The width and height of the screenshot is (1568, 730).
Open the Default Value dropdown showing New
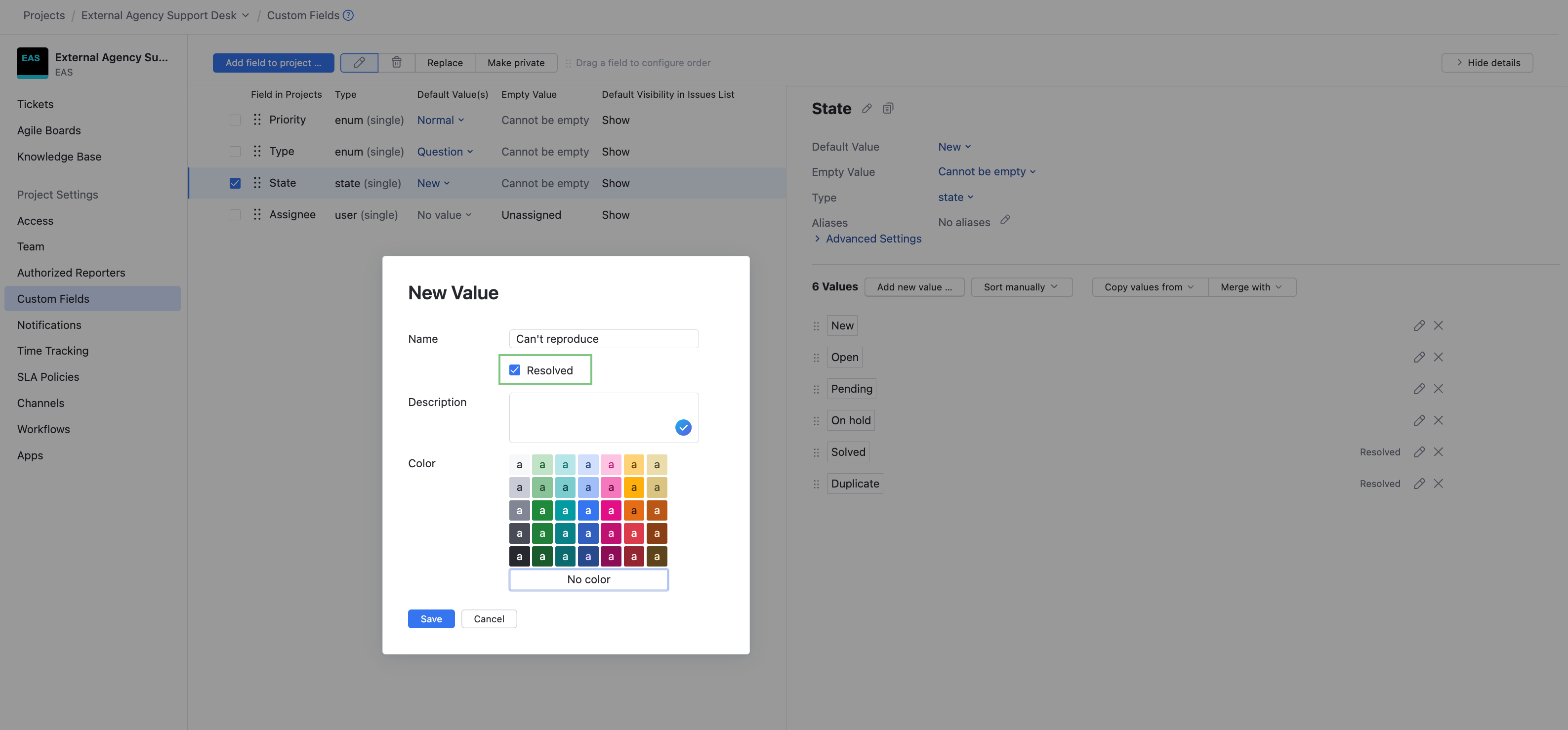953,147
